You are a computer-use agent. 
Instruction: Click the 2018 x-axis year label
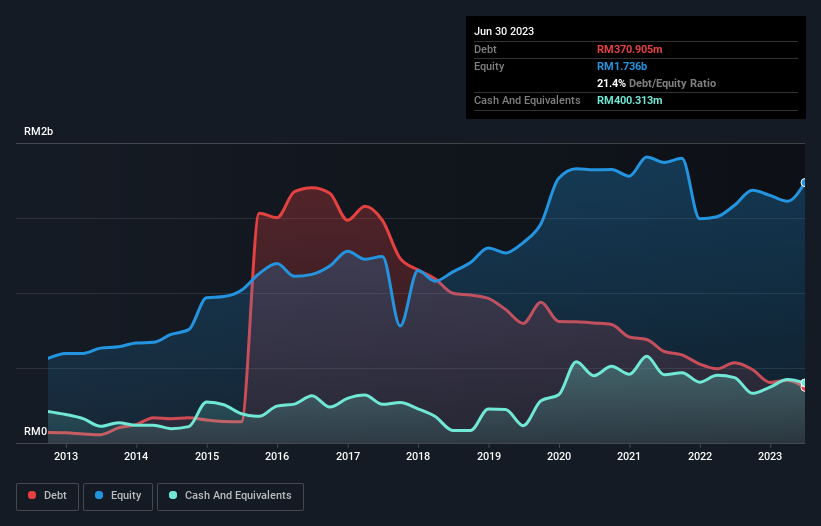418,456
